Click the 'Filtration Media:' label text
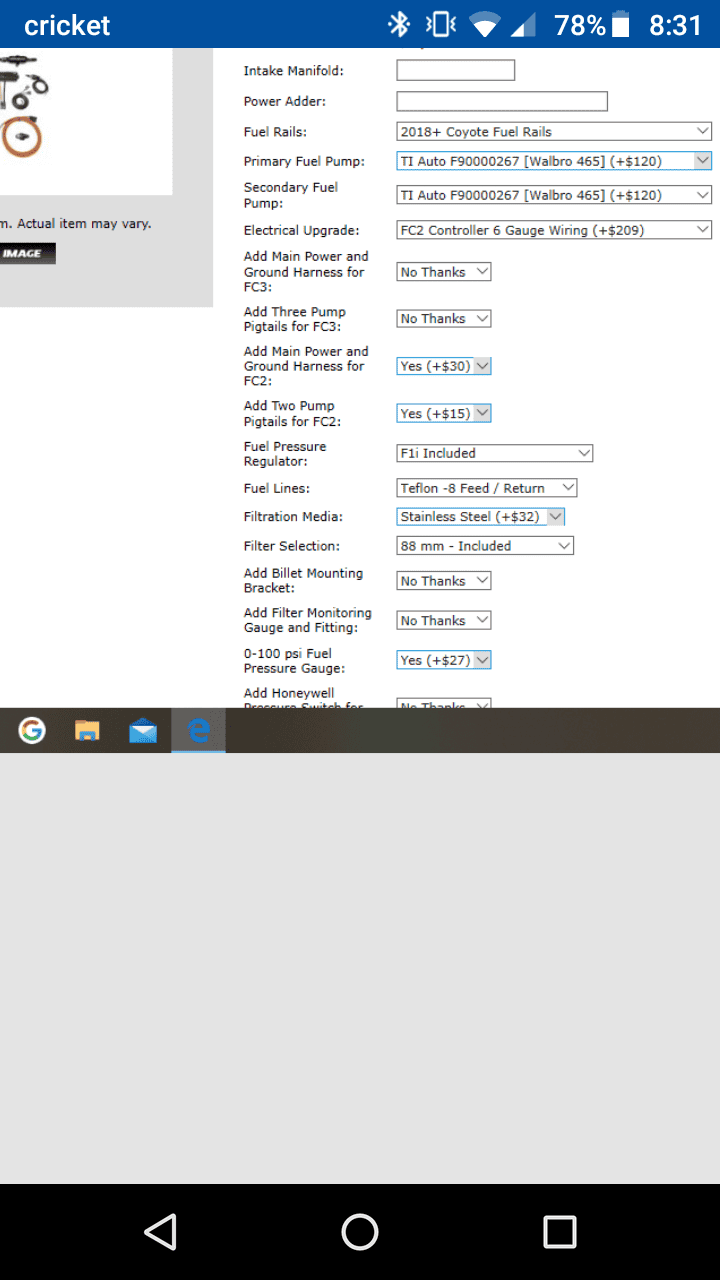This screenshot has height=1280, width=720. click(x=293, y=517)
